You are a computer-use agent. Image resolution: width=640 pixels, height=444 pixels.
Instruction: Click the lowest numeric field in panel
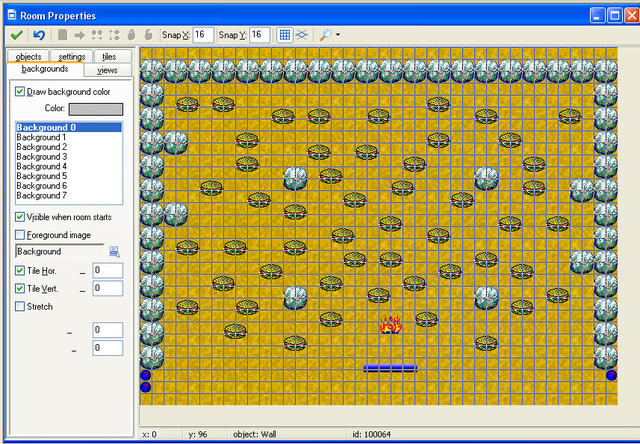[108, 348]
